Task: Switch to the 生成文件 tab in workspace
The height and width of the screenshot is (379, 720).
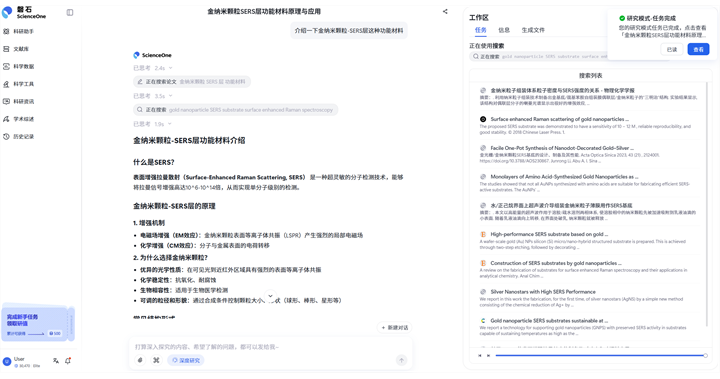Action: coord(533,30)
